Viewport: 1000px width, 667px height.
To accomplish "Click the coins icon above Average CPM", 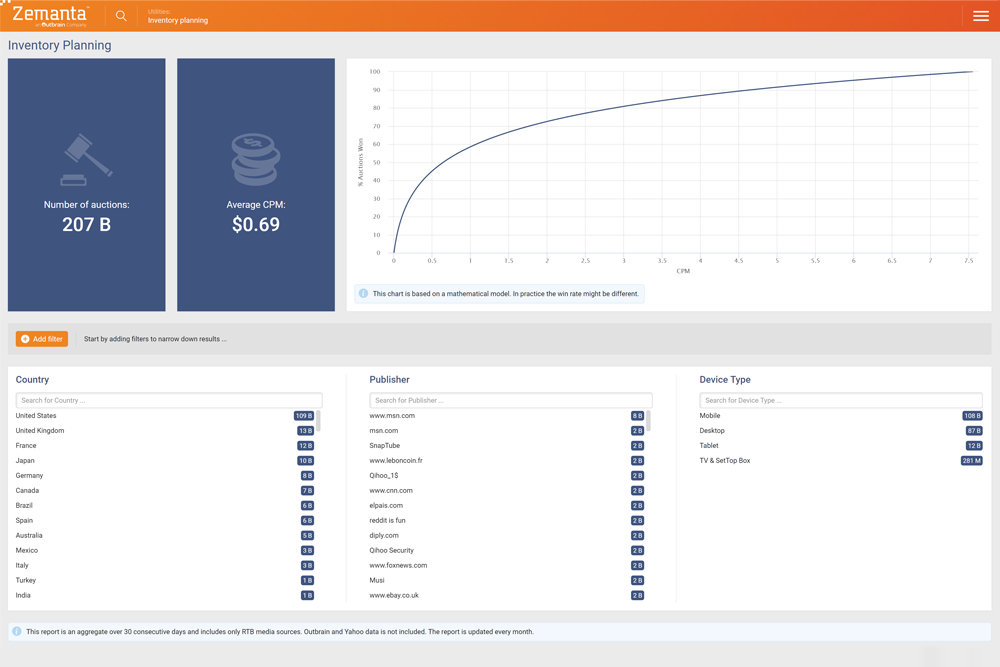I will 255,160.
